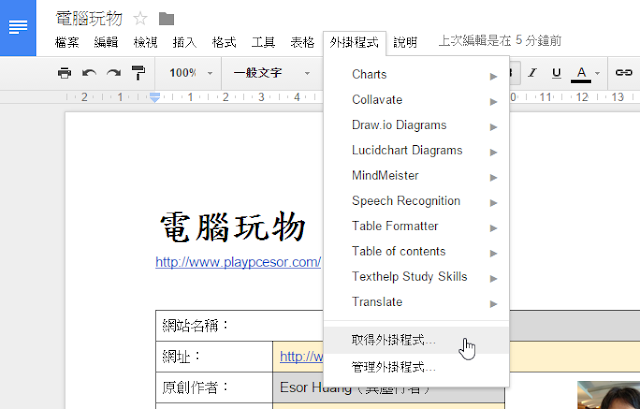Select Collavate add-on entry
This screenshot has width=640, height=409.
click(416, 100)
